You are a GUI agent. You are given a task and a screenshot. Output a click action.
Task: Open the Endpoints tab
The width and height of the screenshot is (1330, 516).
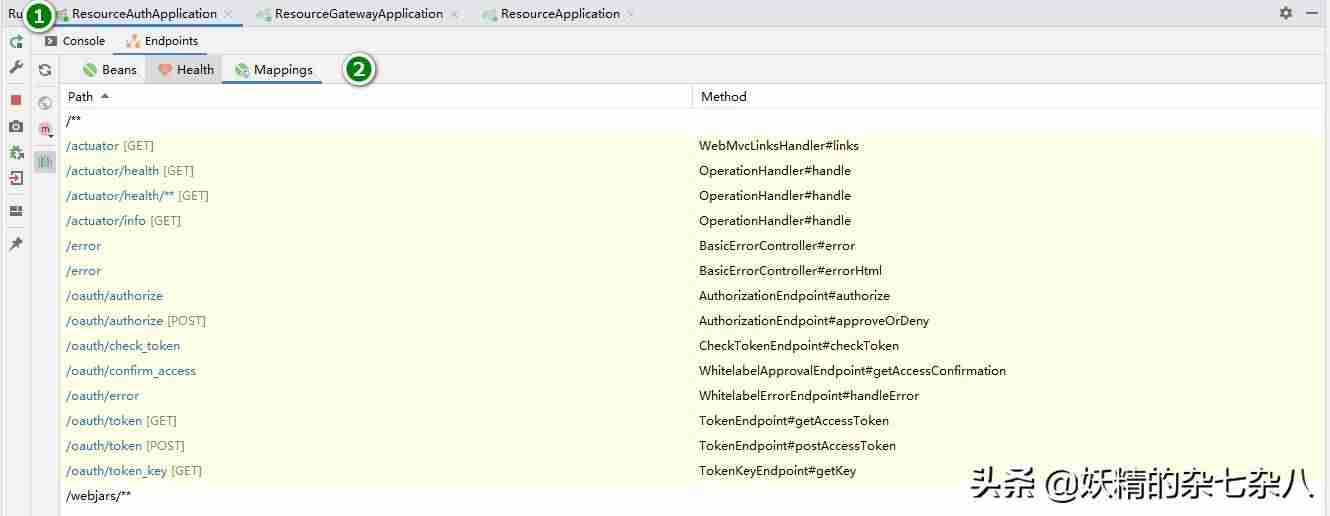tap(162, 41)
